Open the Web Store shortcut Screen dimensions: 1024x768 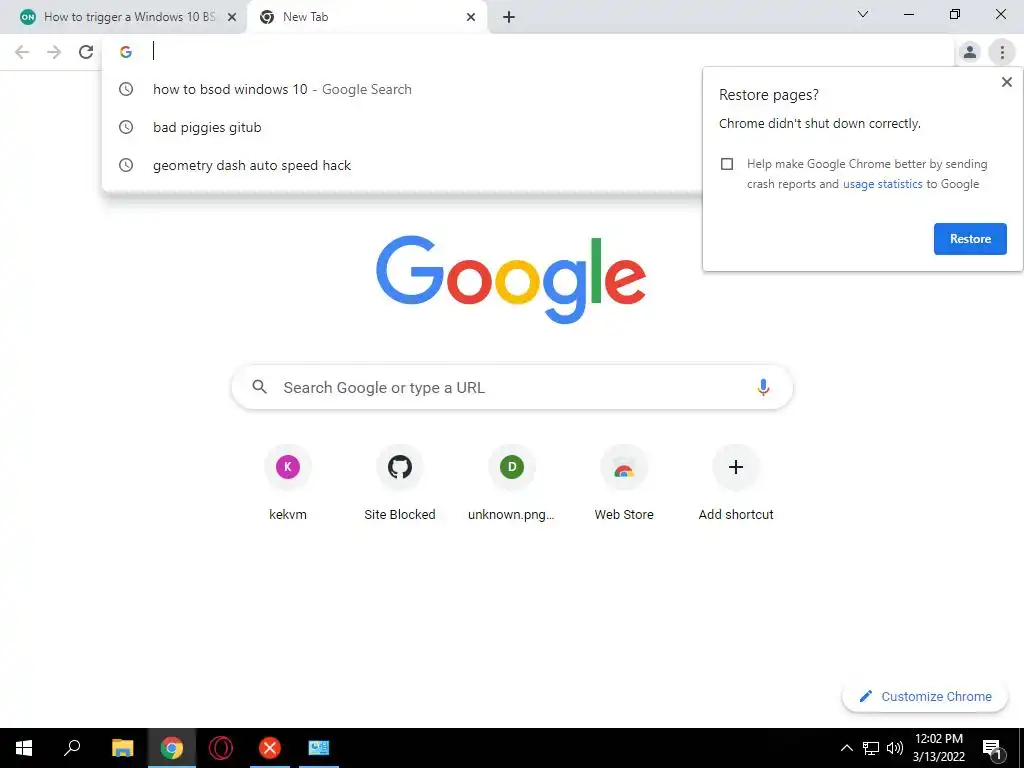tap(624, 483)
